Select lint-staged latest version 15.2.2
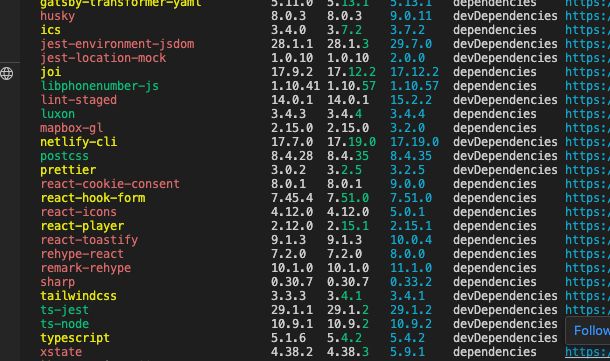610x361 pixels. click(411, 100)
